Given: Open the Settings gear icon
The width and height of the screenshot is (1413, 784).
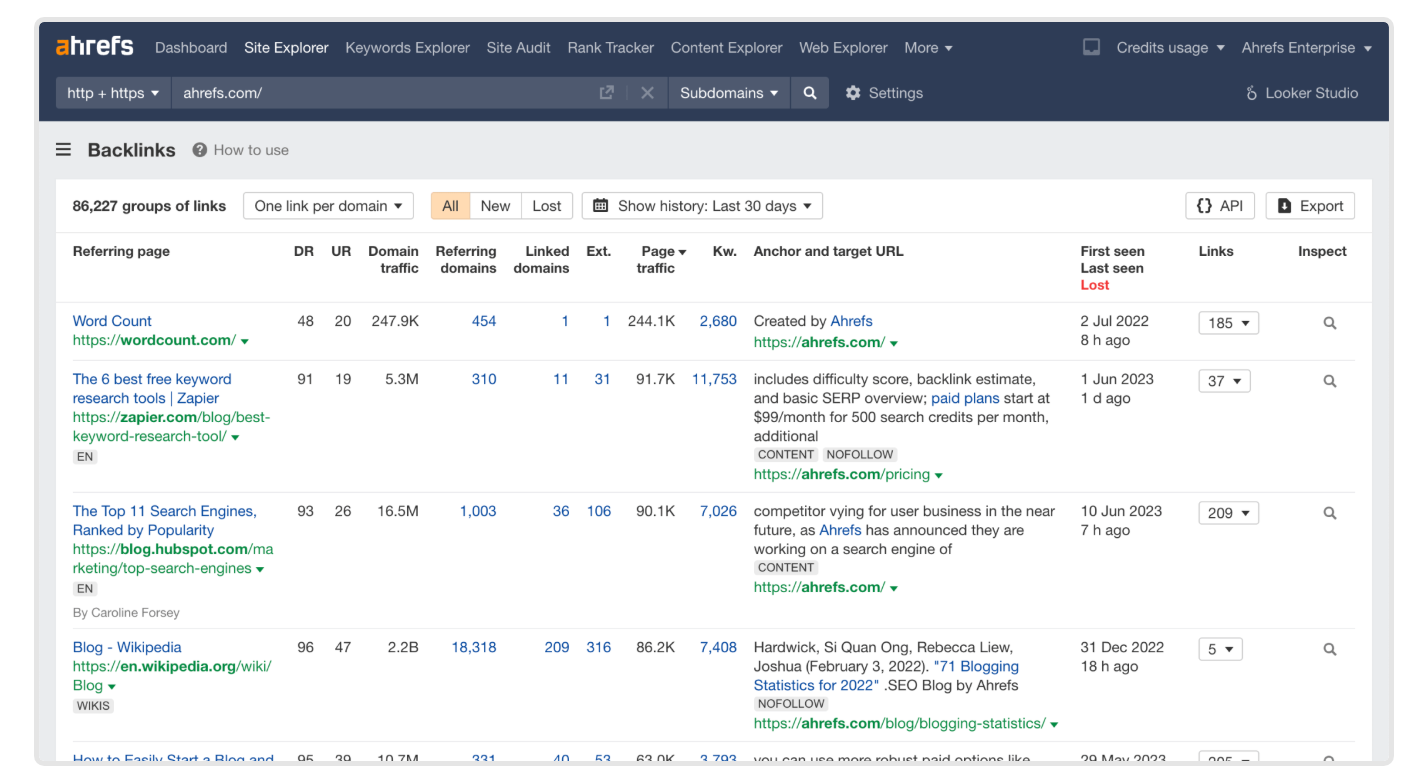Looking at the screenshot, I should pos(853,93).
